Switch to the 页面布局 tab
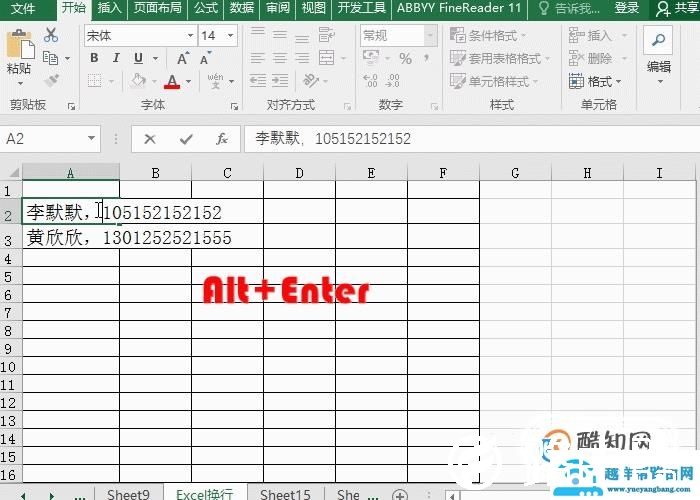Screen dimensions: 700x500 pos(158,8)
